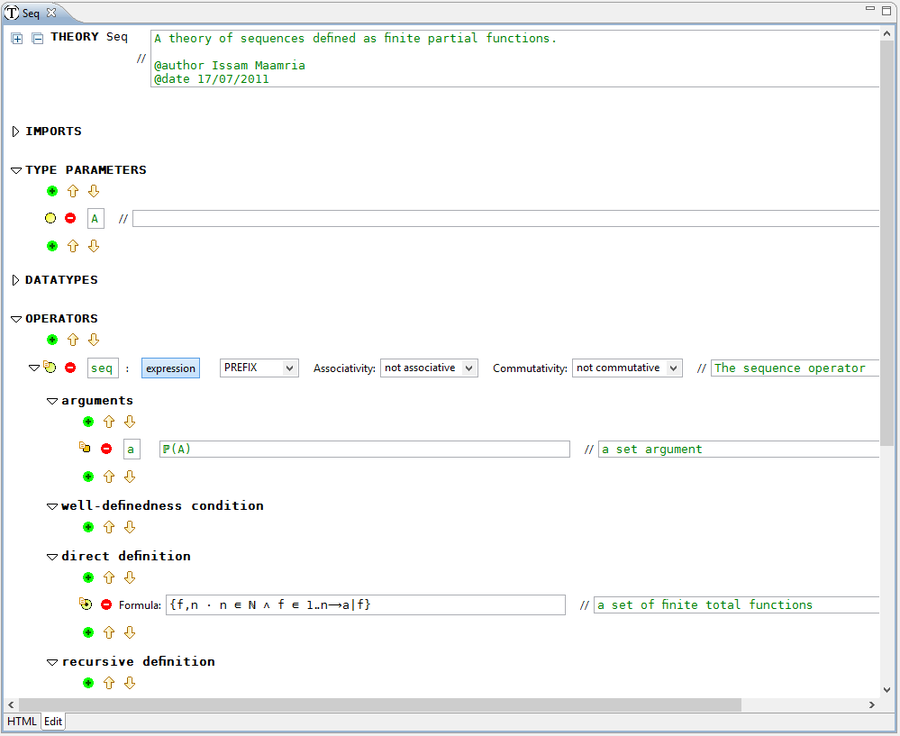Click the up arrow under recursive definition
Viewport: 900px width, 736px height.
tap(109, 683)
